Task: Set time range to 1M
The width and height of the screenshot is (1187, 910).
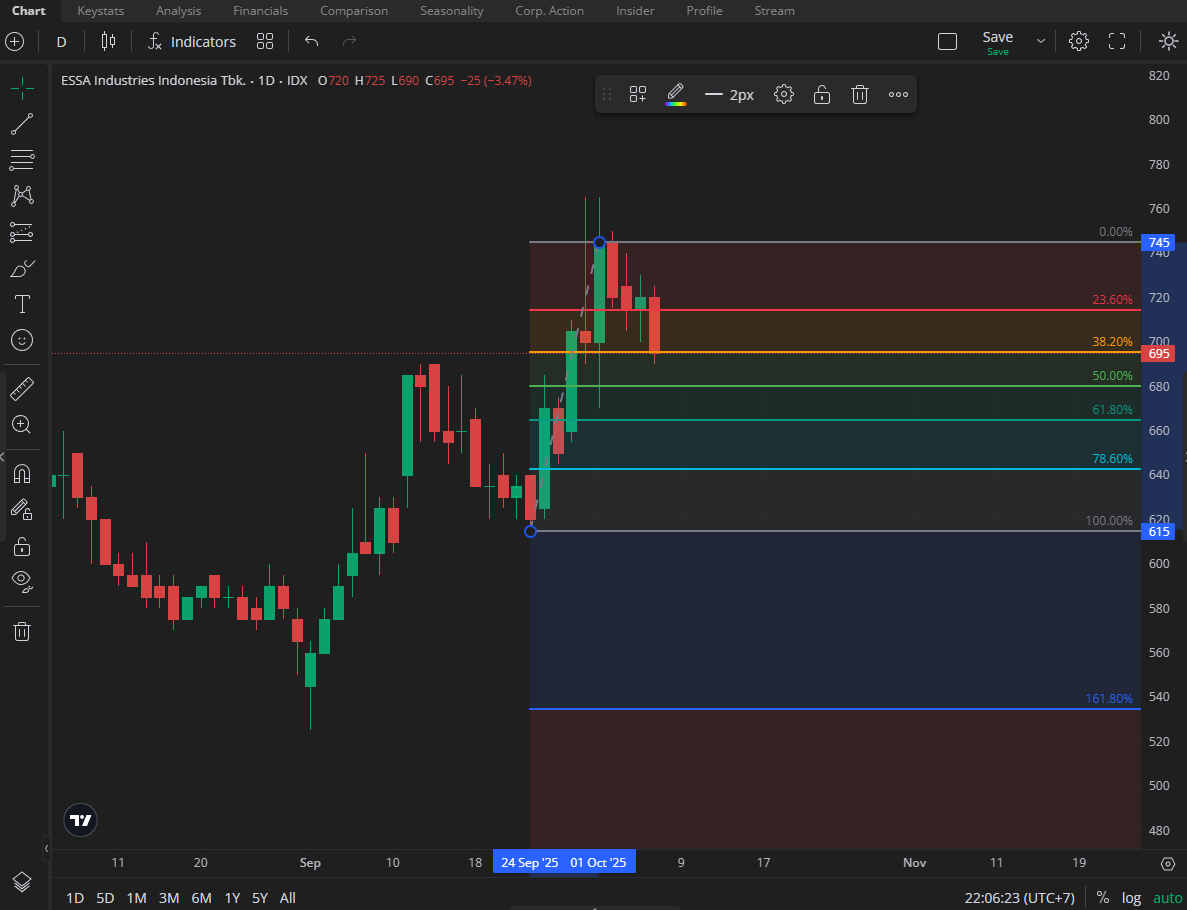Action: pos(136,898)
